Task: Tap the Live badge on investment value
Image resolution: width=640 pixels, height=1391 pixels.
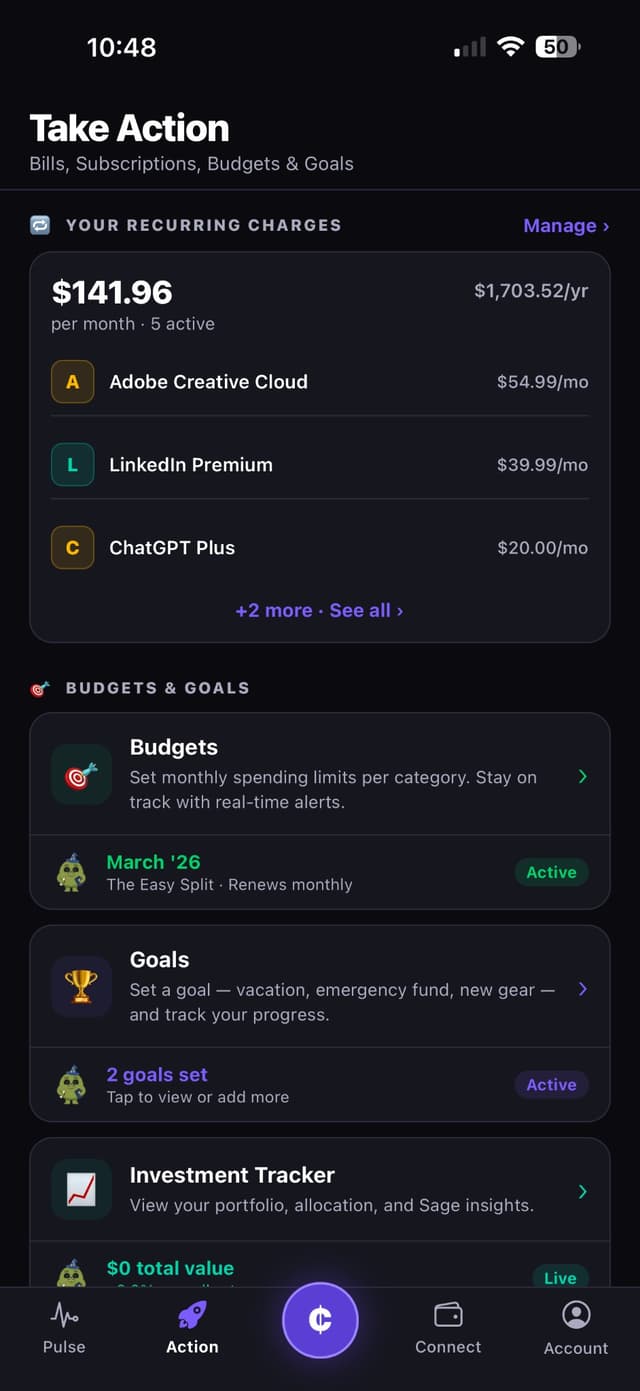Action: coord(559,1278)
